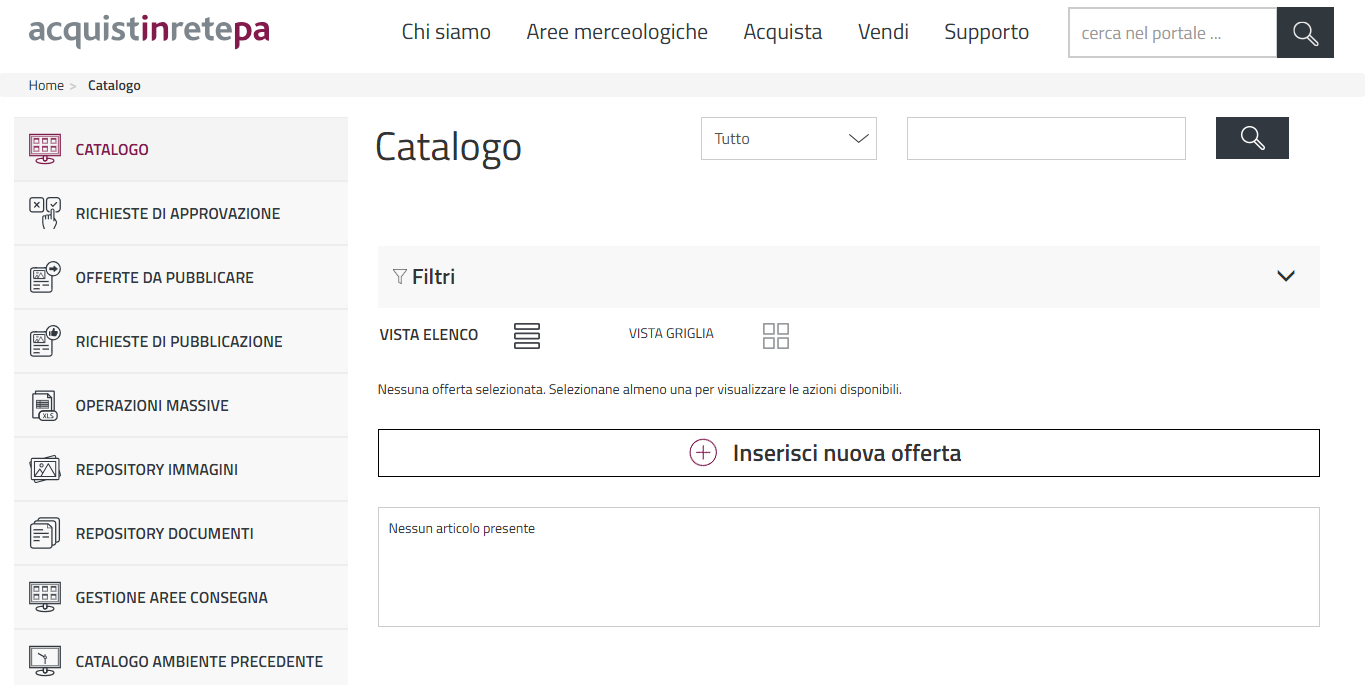
Task: Go to Home breadcrumb link
Action: (x=46, y=86)
